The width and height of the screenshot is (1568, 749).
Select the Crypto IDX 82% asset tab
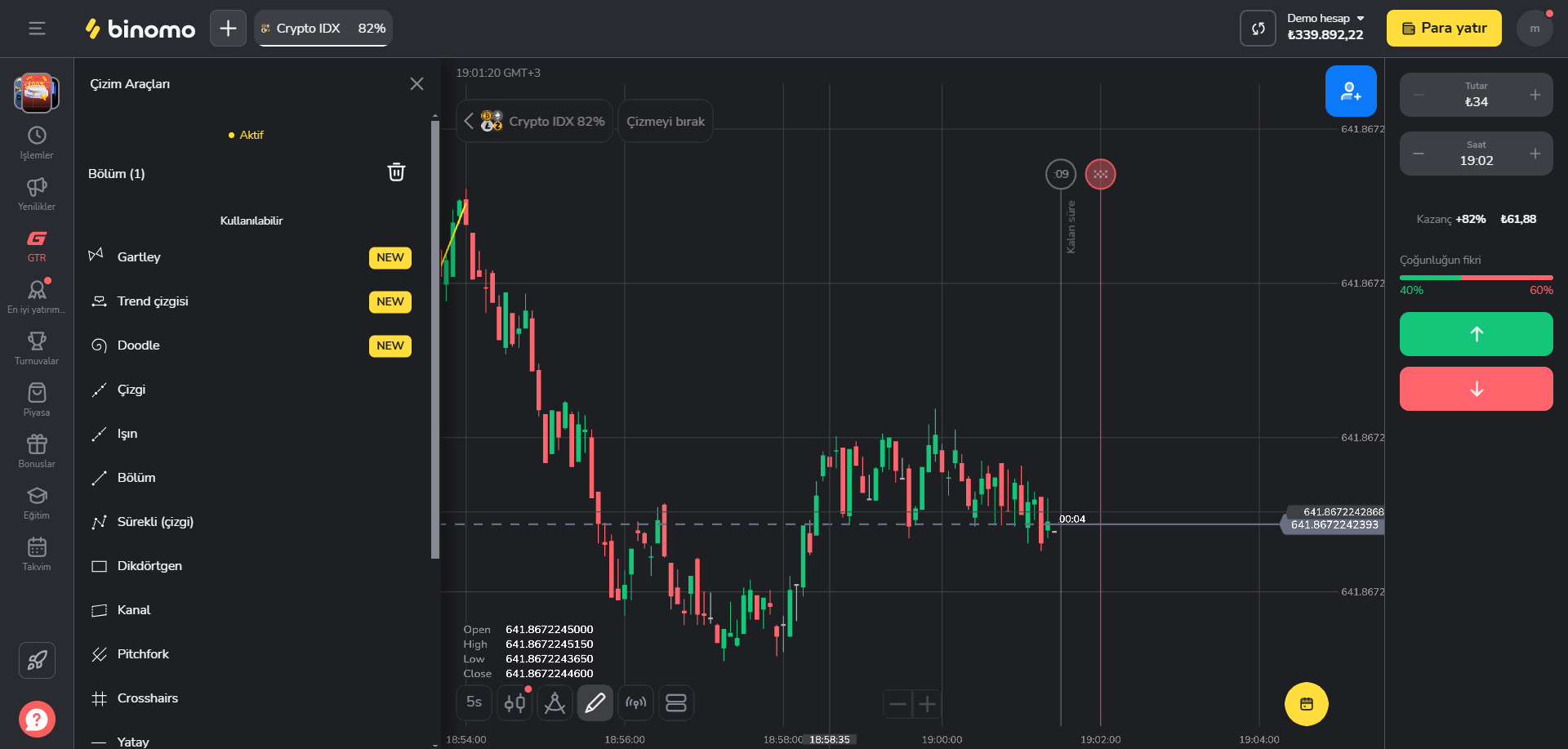[323, 29]
